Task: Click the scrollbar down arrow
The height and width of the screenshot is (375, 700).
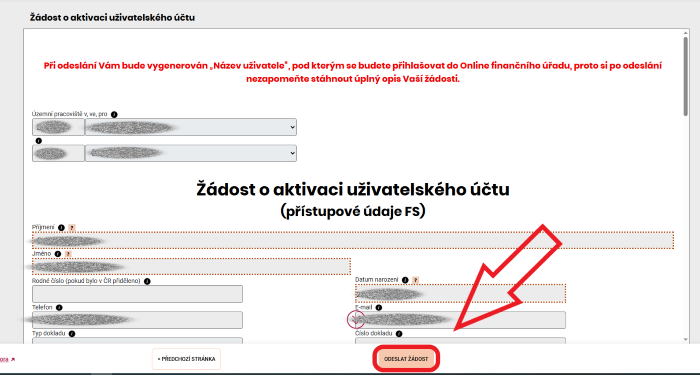Action: coord(686,340)
